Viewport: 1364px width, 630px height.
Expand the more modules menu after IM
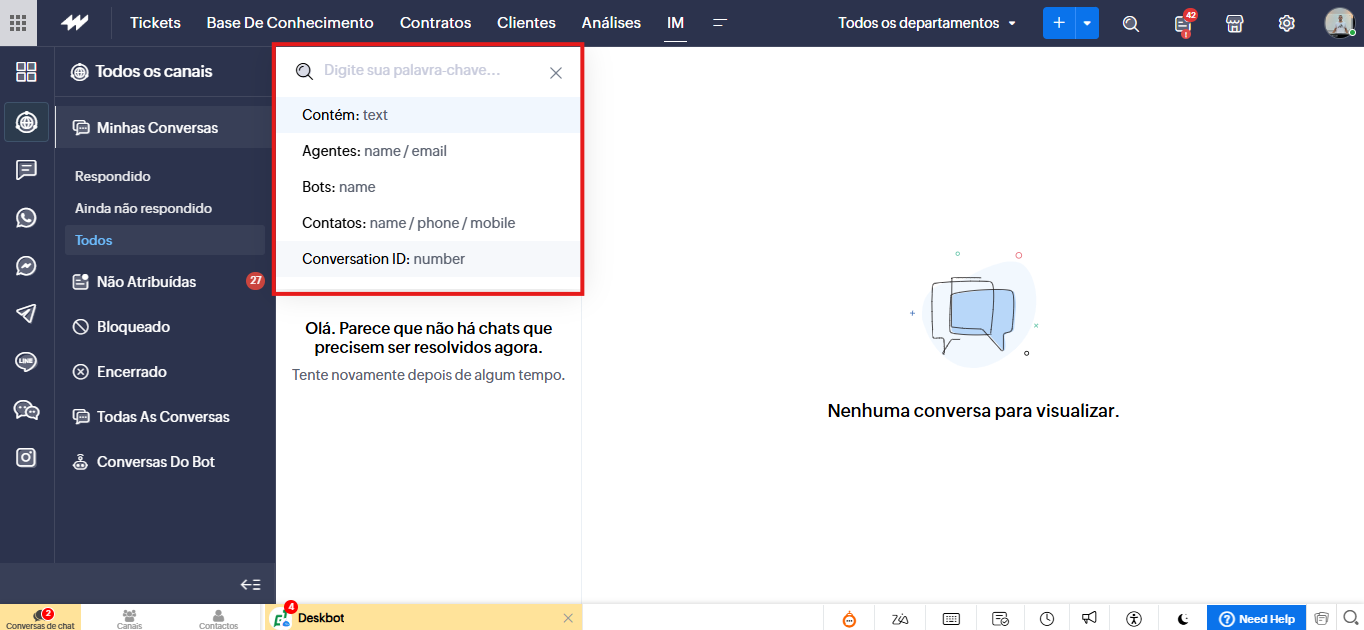click(x=719, y=23)
